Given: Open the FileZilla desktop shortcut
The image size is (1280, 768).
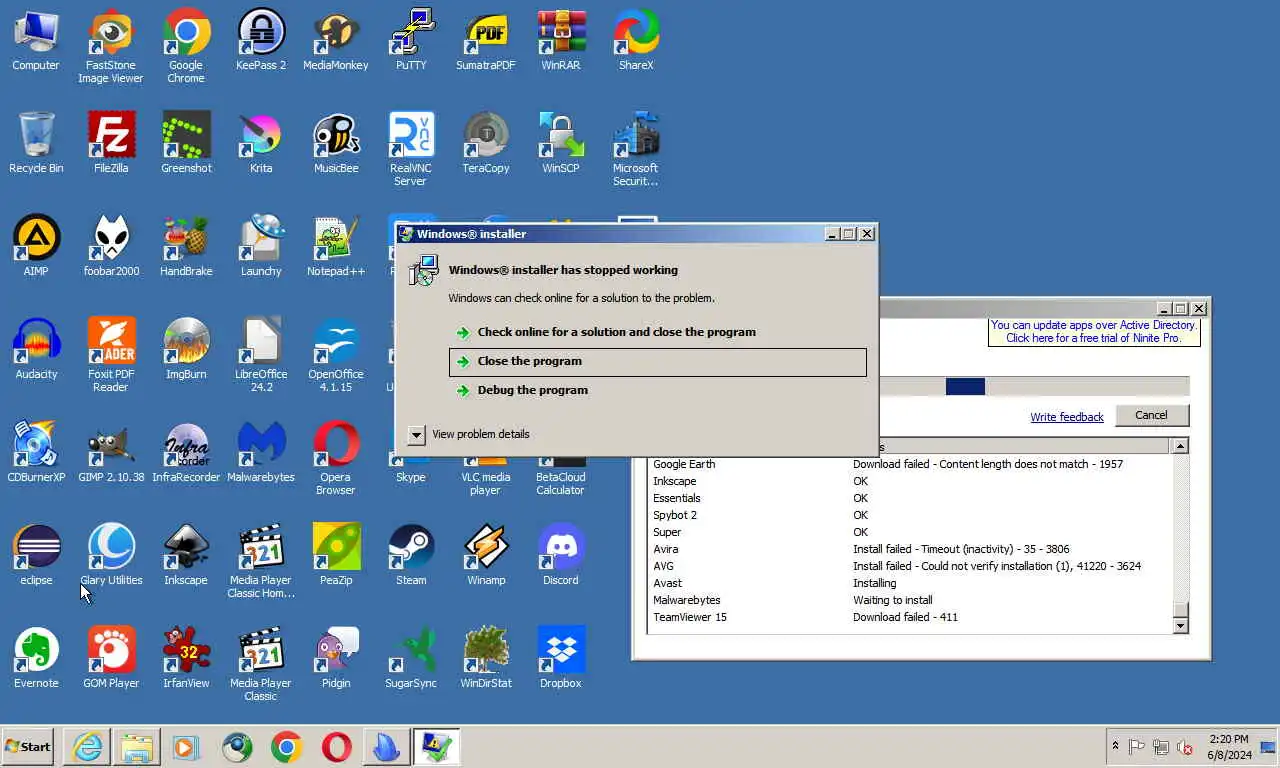Looking at the screenshot, I should click(111, 143).
